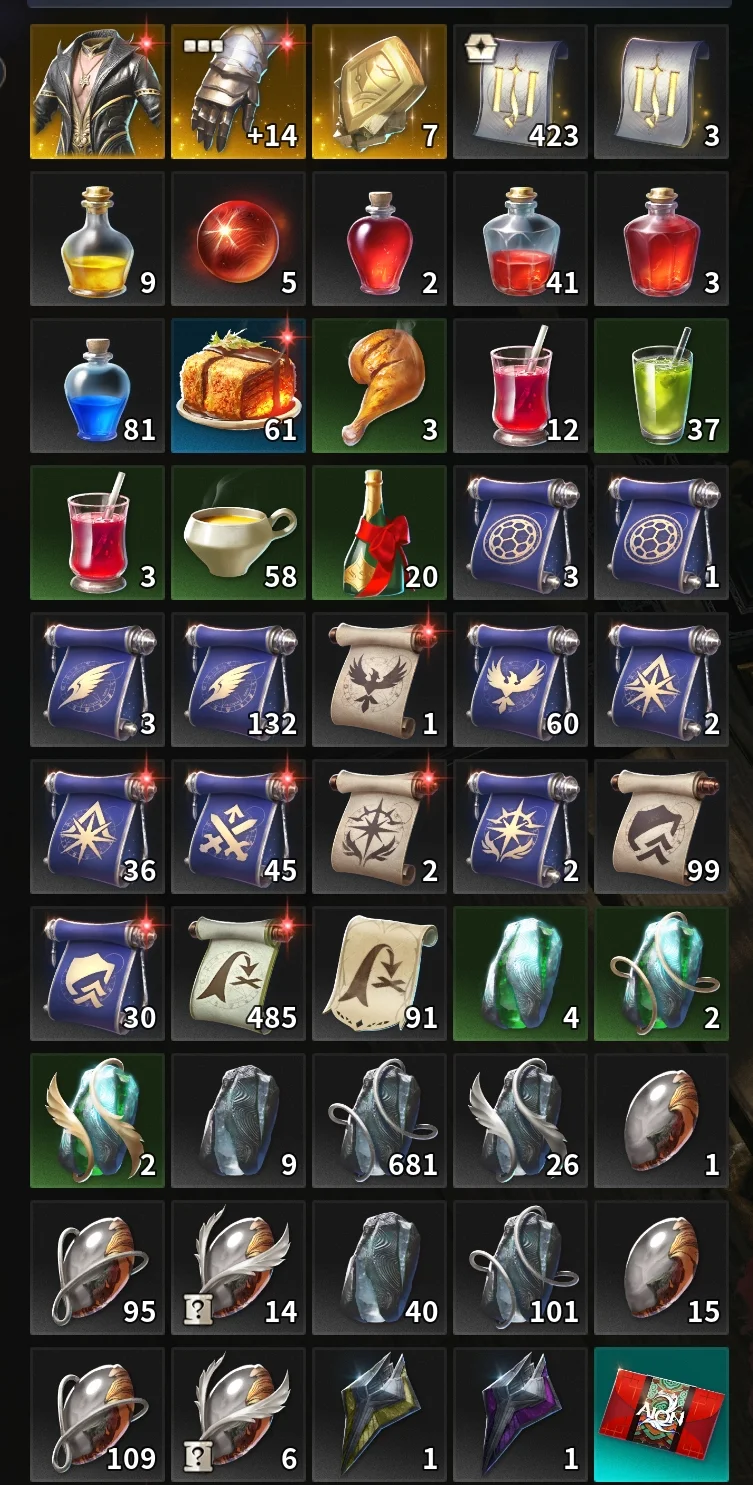Choose the roasted chicken leg food item
Viewport: 753px width, 1485px height.
click(379, 386)
